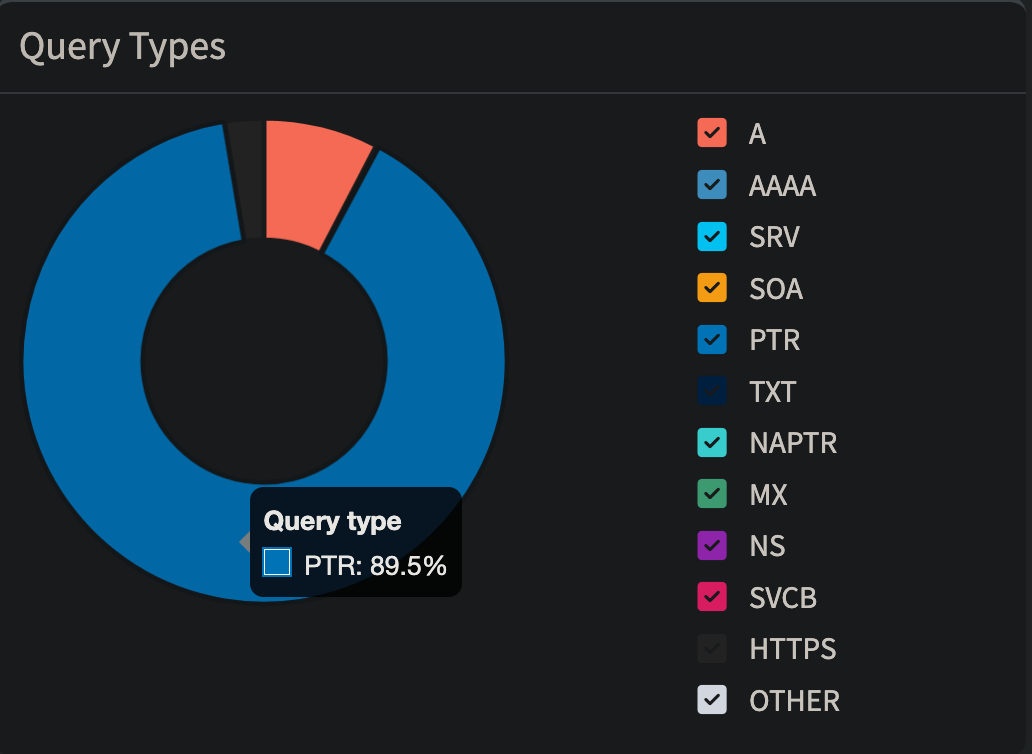Image resolution: width=1032 pixels, height=754 pixels.
Task: Toggle the dark navy TXT checkbox
Action: coord(711,392)
